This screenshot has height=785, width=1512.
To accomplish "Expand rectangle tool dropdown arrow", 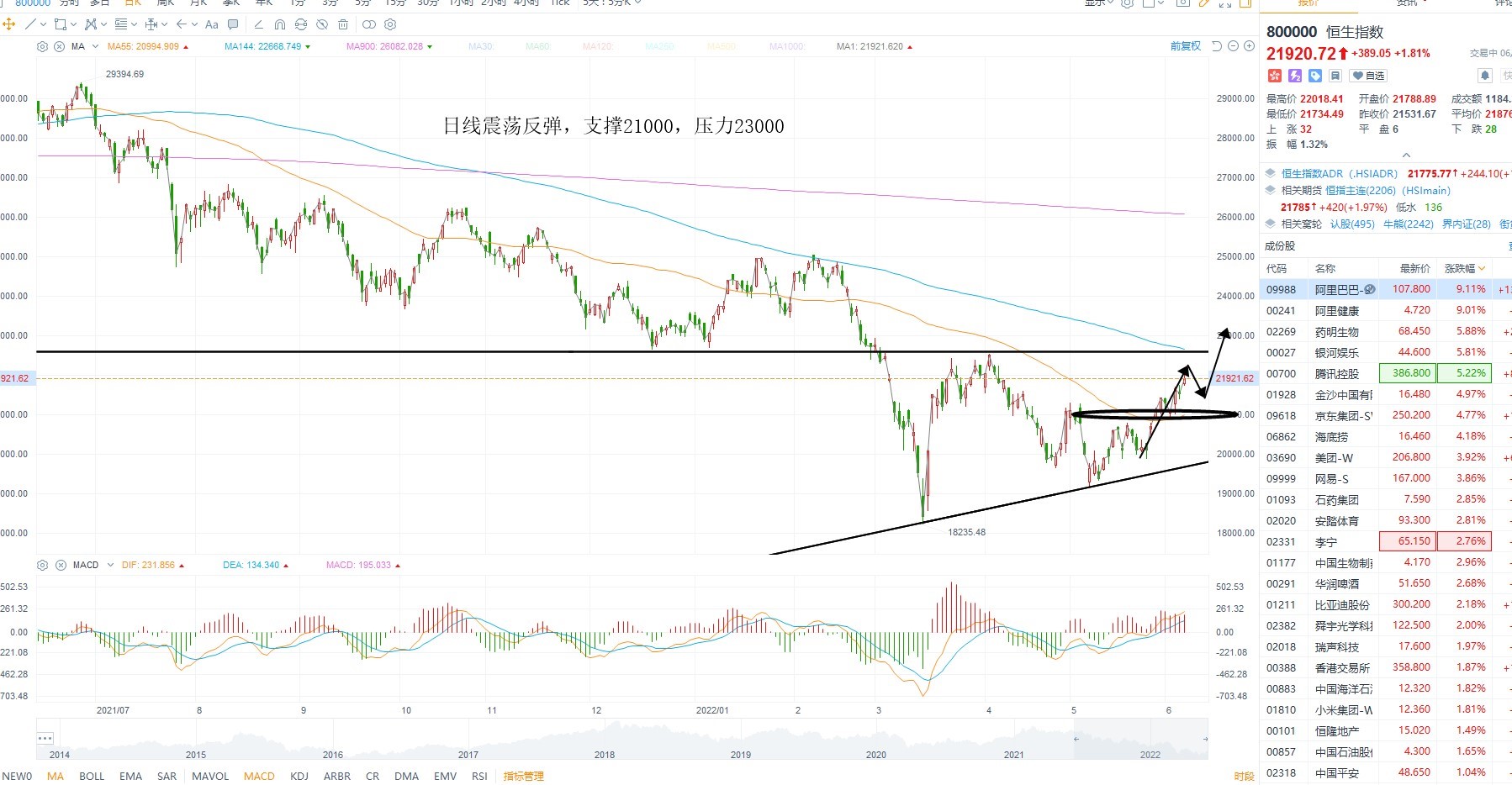I will click(x=73, y=24).
